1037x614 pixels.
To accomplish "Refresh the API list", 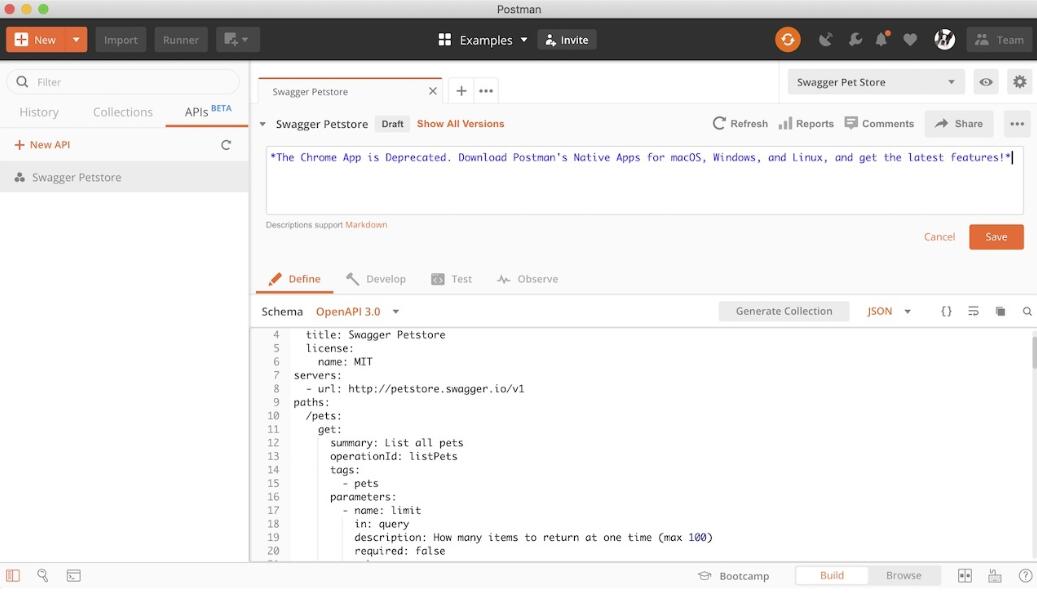I will tap(226, 145).
